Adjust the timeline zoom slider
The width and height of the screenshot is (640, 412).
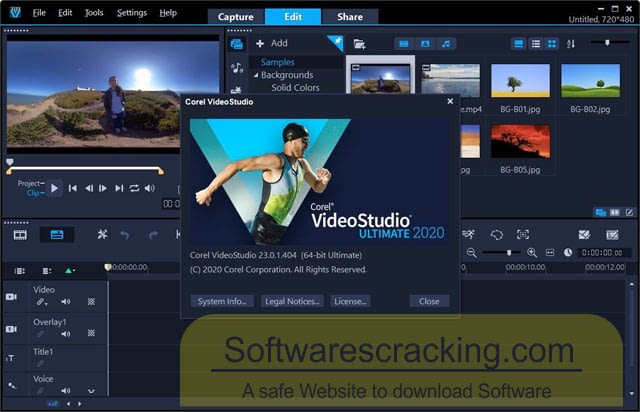(502, 253)
